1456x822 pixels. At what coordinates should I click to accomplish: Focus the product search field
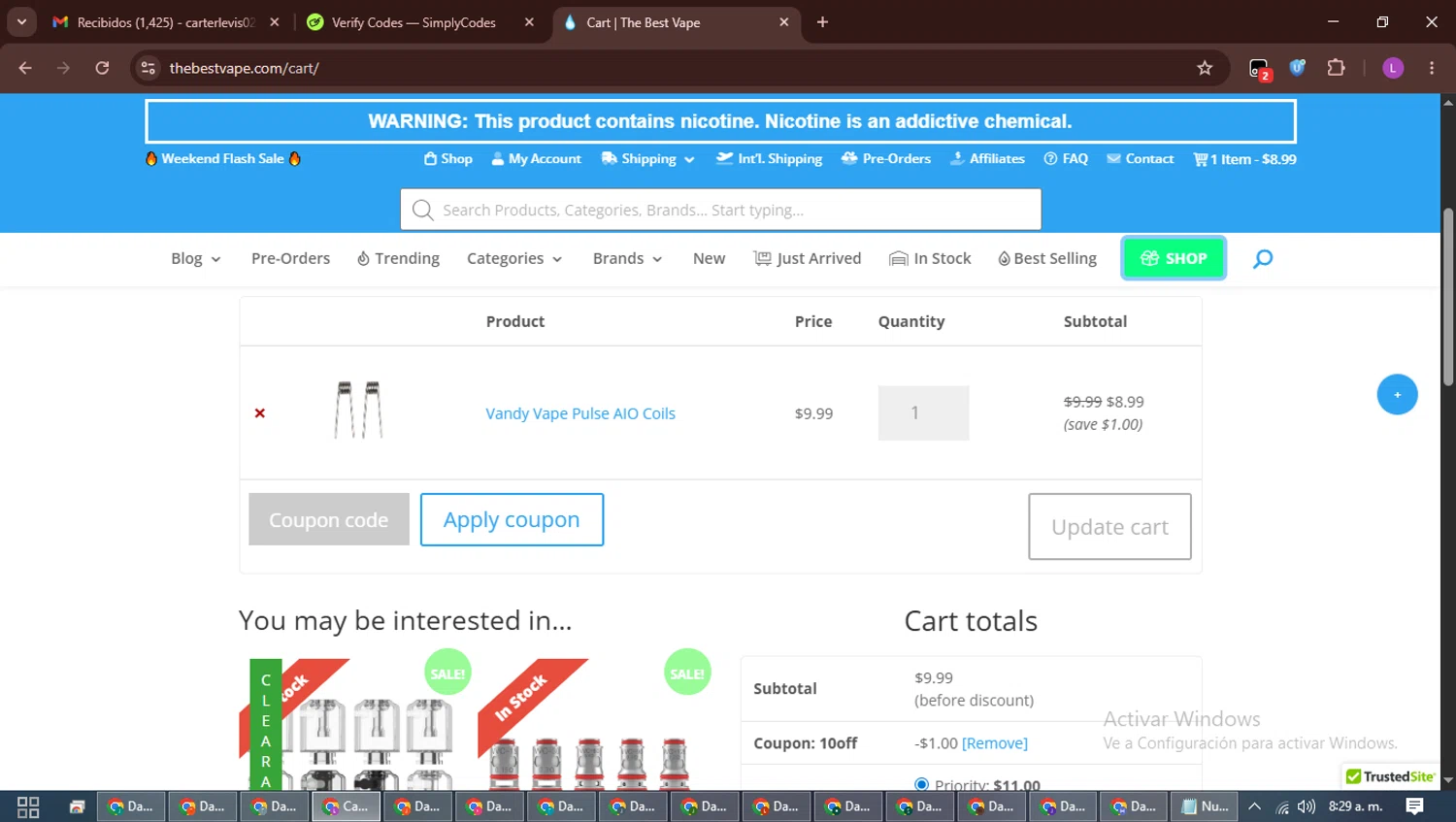tap(720, 210)
